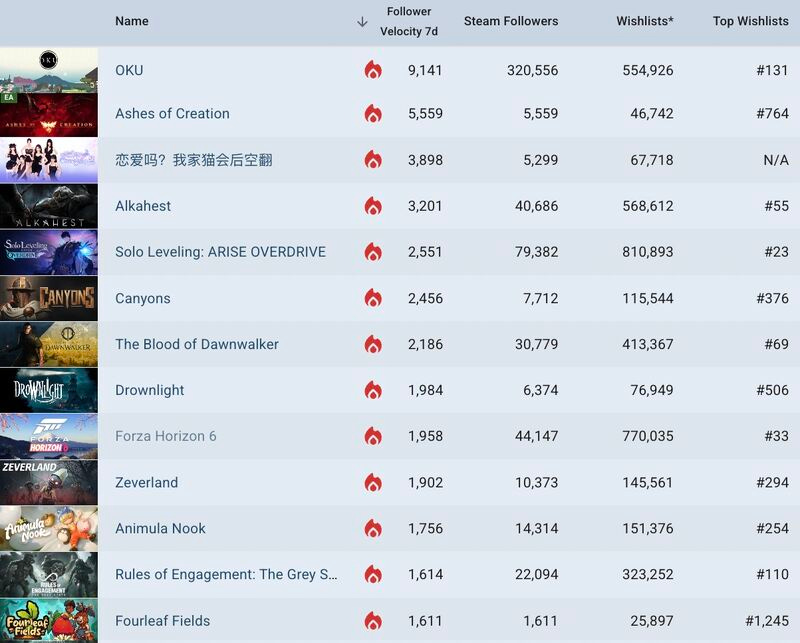Screen dimensions: 800x643
Task: Open The Blood of Dawnwalker link
Action: point(197,344)
